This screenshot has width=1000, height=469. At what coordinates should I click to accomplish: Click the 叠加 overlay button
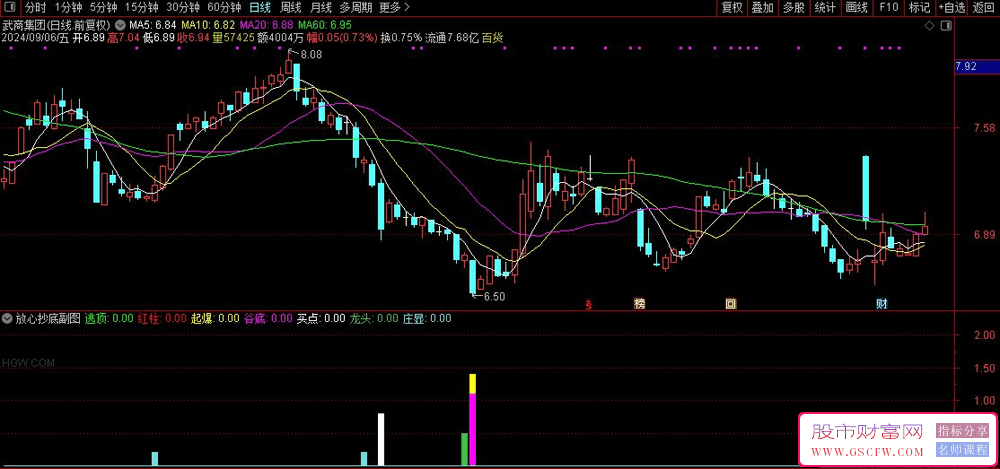763,8
